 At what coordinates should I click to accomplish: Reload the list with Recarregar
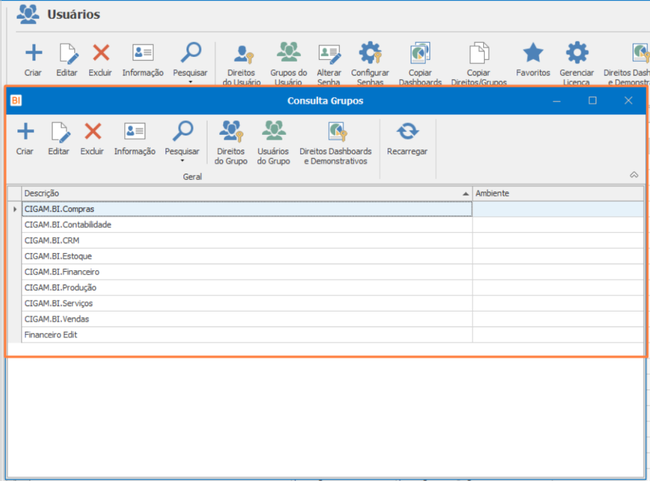[x=407, y=138]
